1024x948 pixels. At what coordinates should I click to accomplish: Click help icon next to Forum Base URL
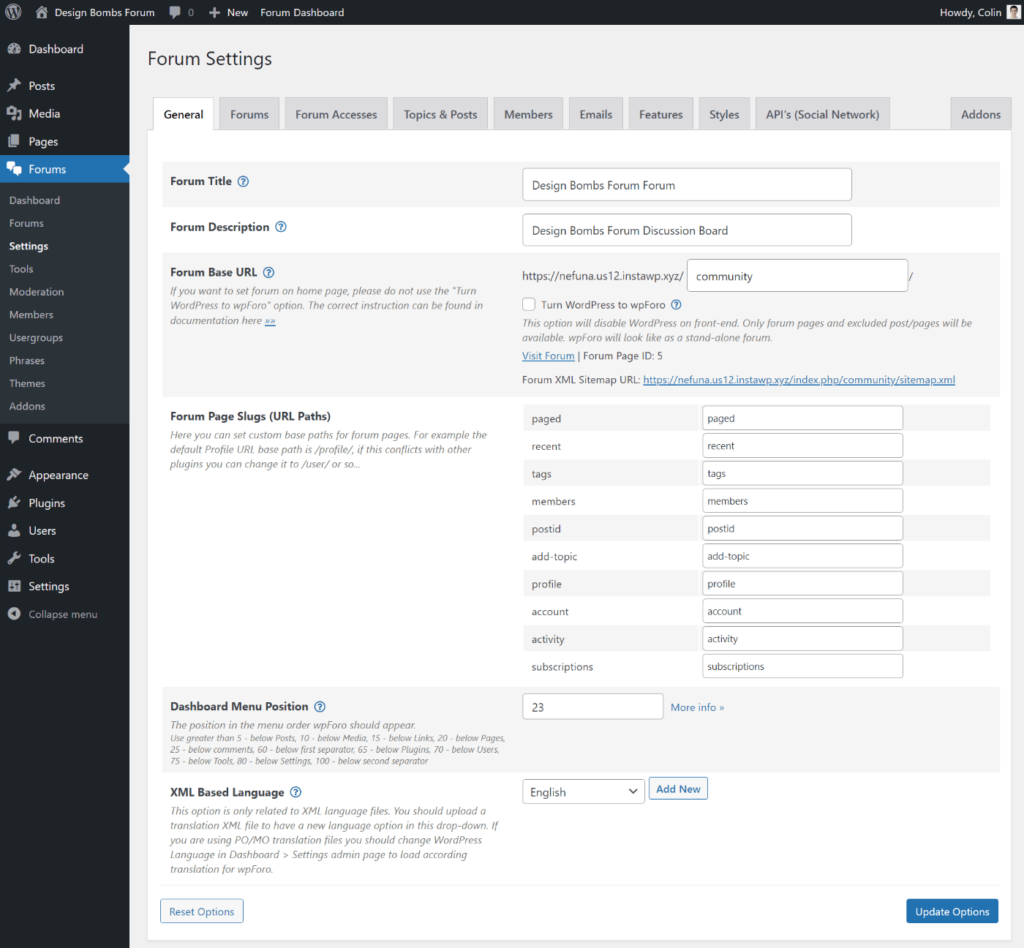coord(268,272)
